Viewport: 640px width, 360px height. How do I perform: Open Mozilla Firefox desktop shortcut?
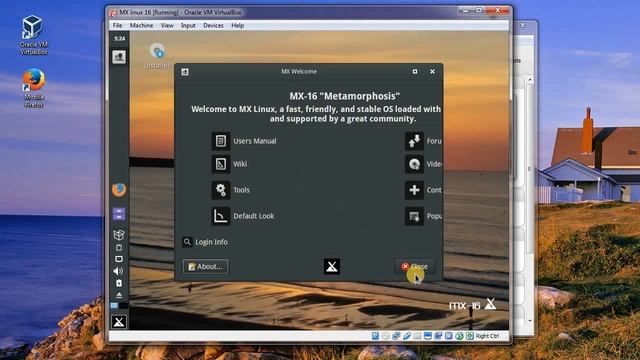33,88
